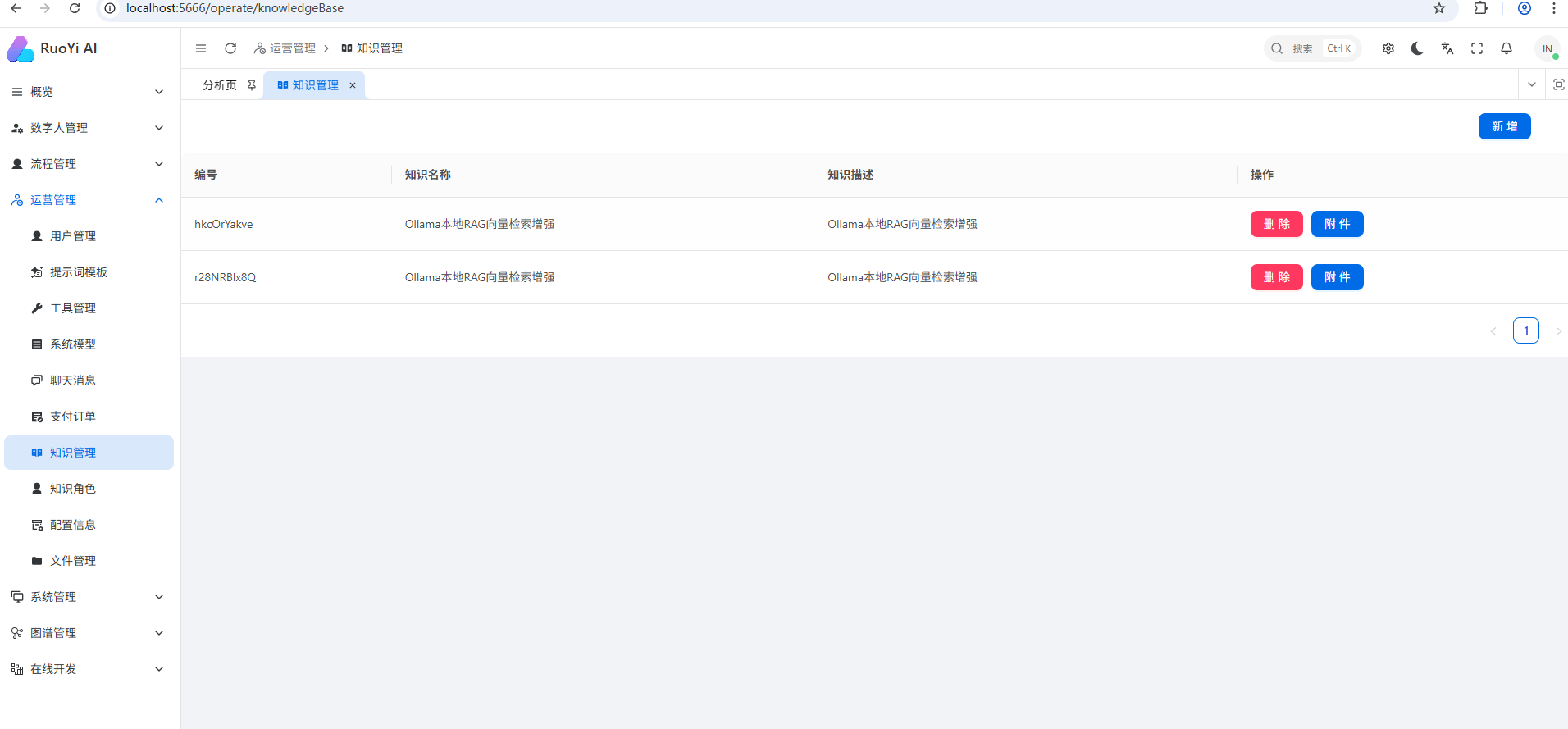Click the 新增 button

point(1504,126)
